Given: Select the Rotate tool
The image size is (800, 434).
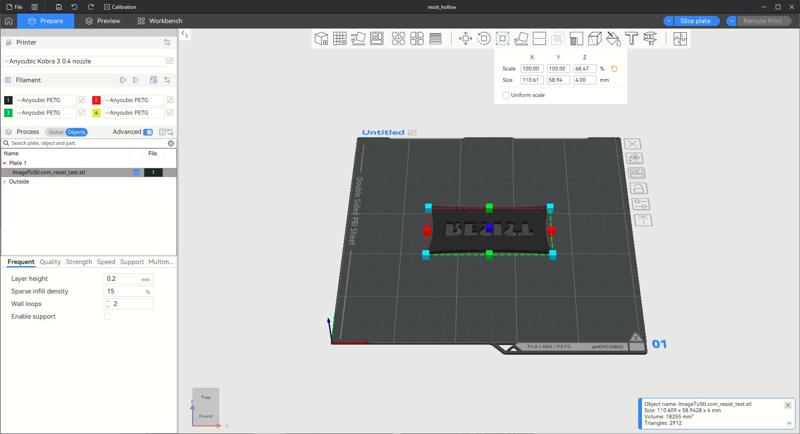Looking at the screenshot, I should coord(484,39).
